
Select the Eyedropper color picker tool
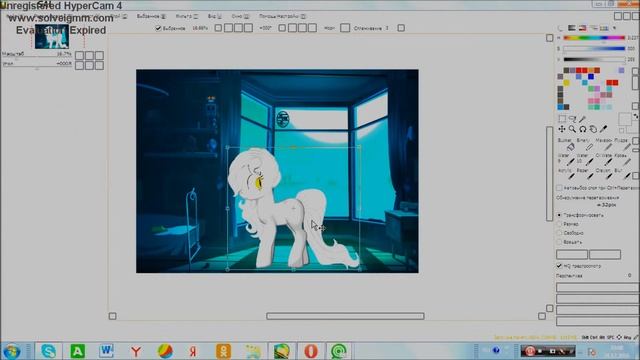click(x=603, y=129)
